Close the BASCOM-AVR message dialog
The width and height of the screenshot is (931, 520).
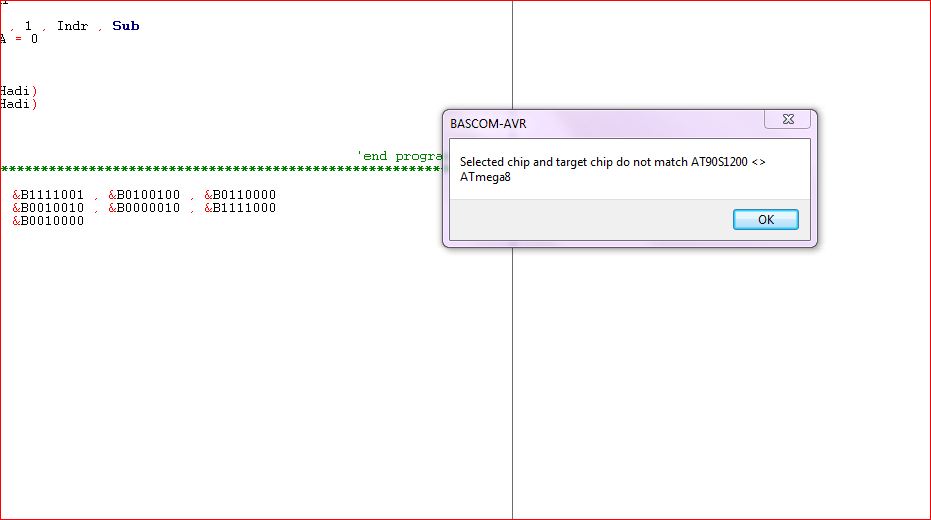788,119
